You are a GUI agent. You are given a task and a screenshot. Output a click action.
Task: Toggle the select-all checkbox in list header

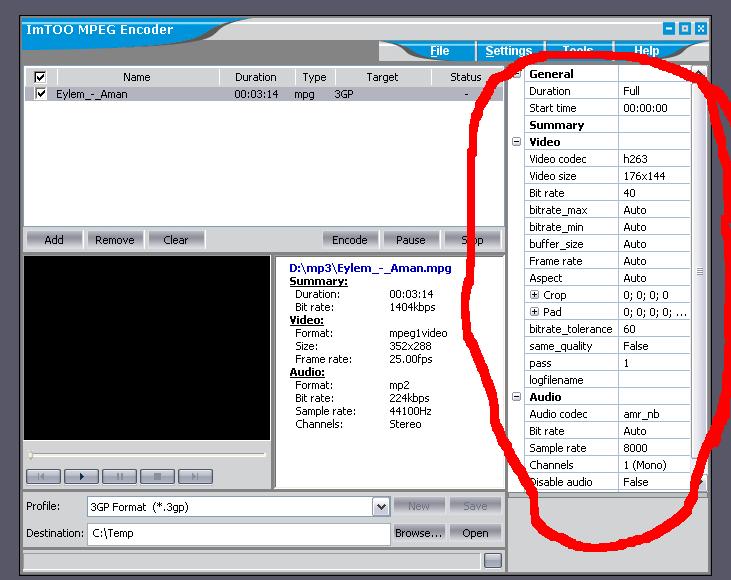[x=40, y=77]
